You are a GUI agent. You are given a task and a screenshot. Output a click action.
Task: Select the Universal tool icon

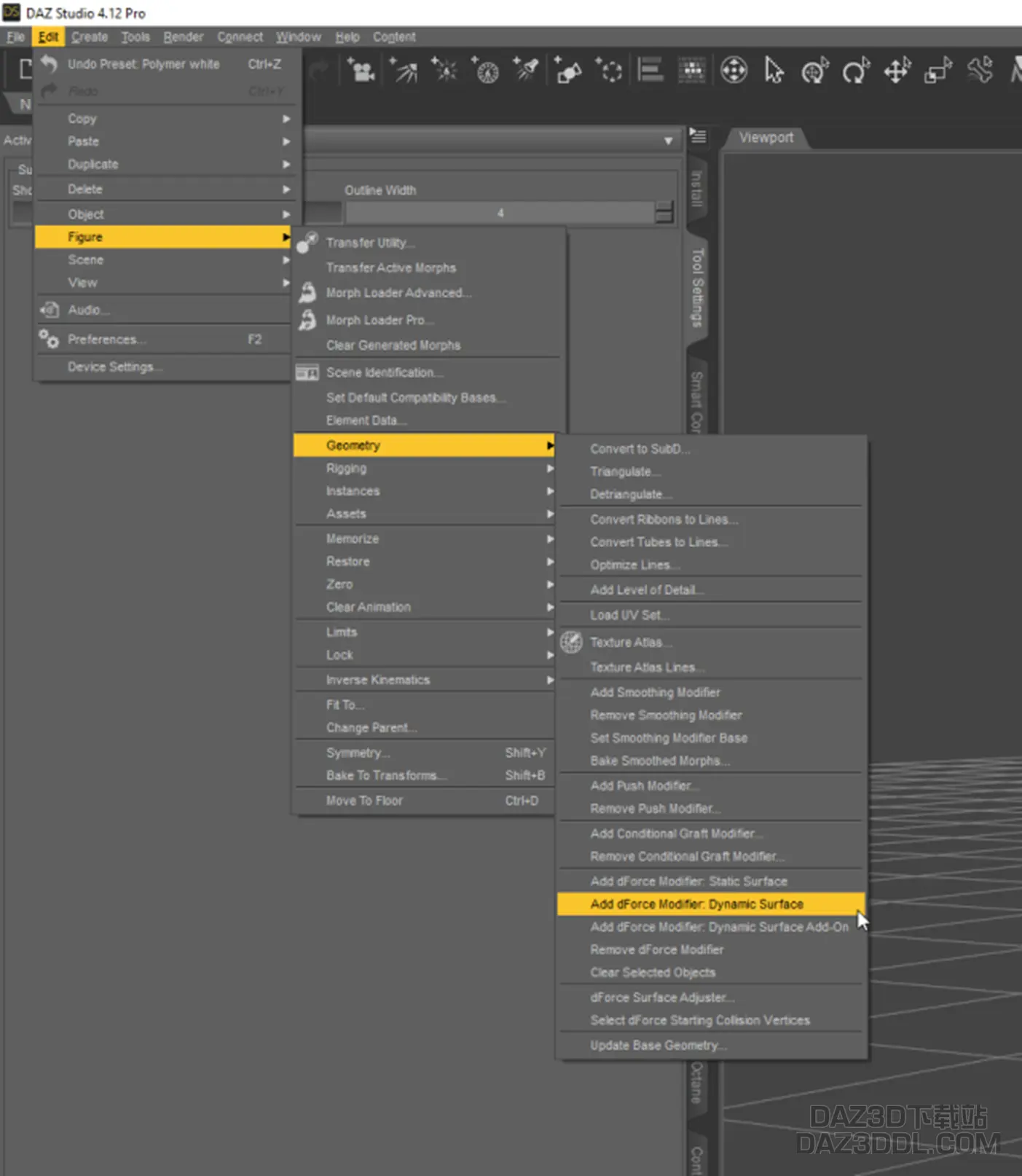tap(815, 71)
